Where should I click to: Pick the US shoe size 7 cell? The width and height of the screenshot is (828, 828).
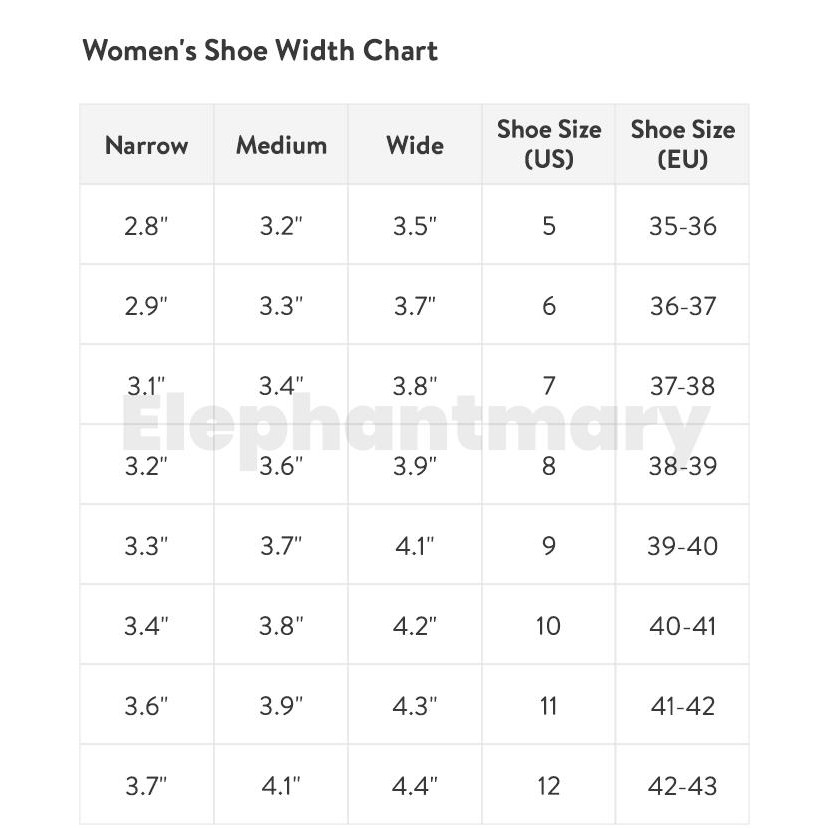click(549, 386)
